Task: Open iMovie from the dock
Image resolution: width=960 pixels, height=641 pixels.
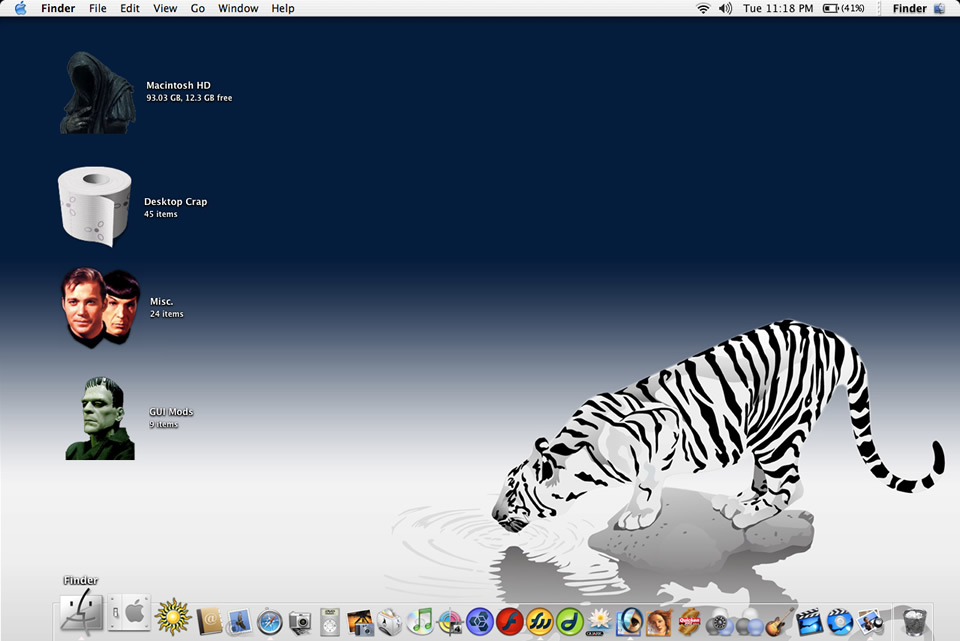Action: point(810,622)
